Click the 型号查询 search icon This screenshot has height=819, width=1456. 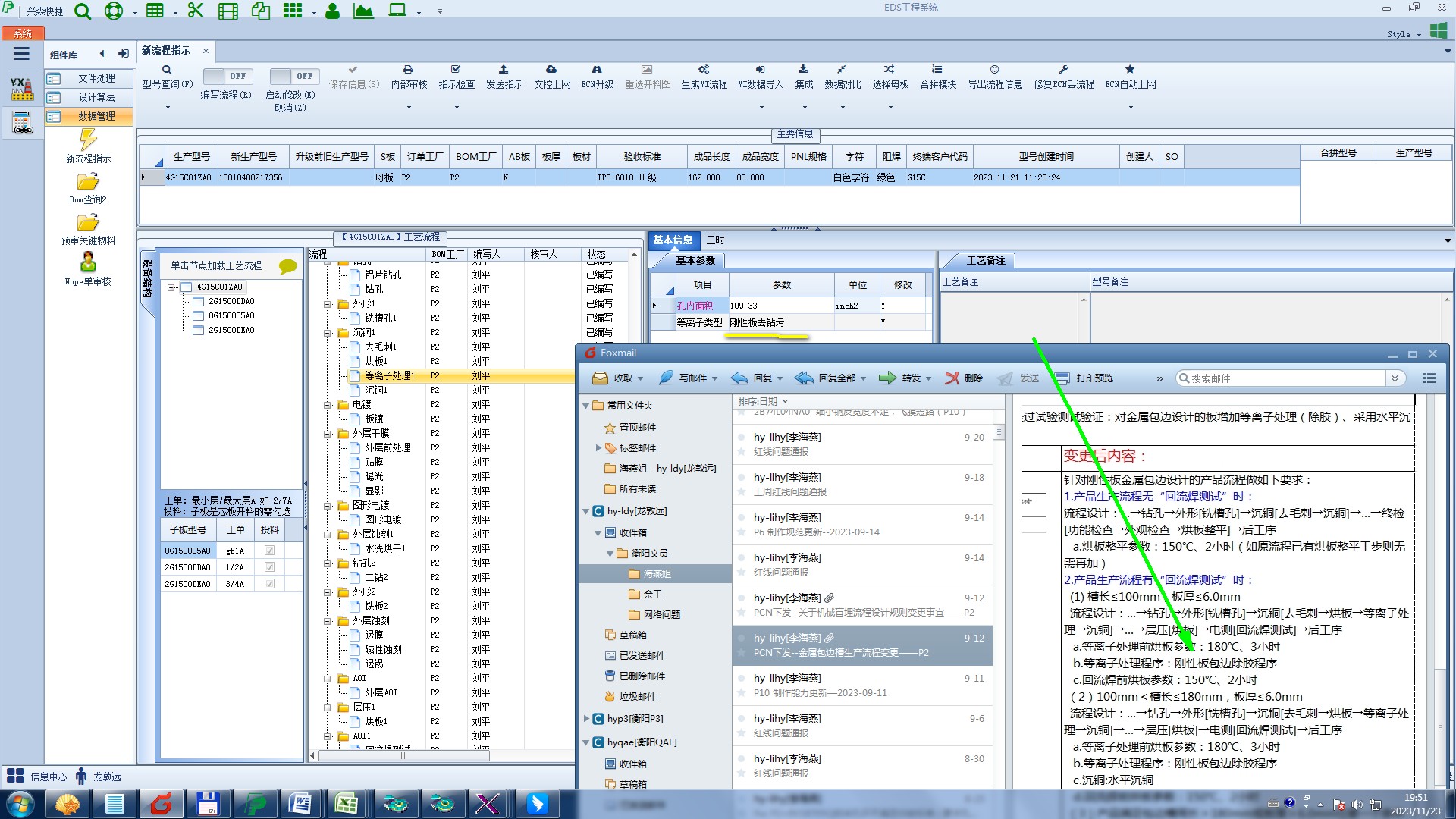click(167, 70)
